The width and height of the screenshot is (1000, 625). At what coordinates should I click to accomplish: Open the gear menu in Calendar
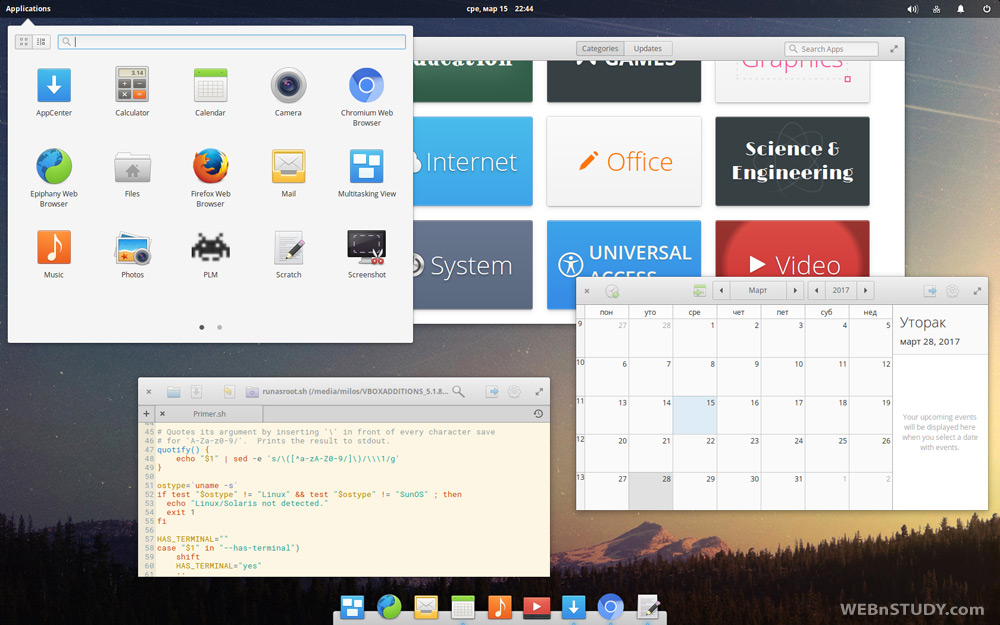coord(952,291)
